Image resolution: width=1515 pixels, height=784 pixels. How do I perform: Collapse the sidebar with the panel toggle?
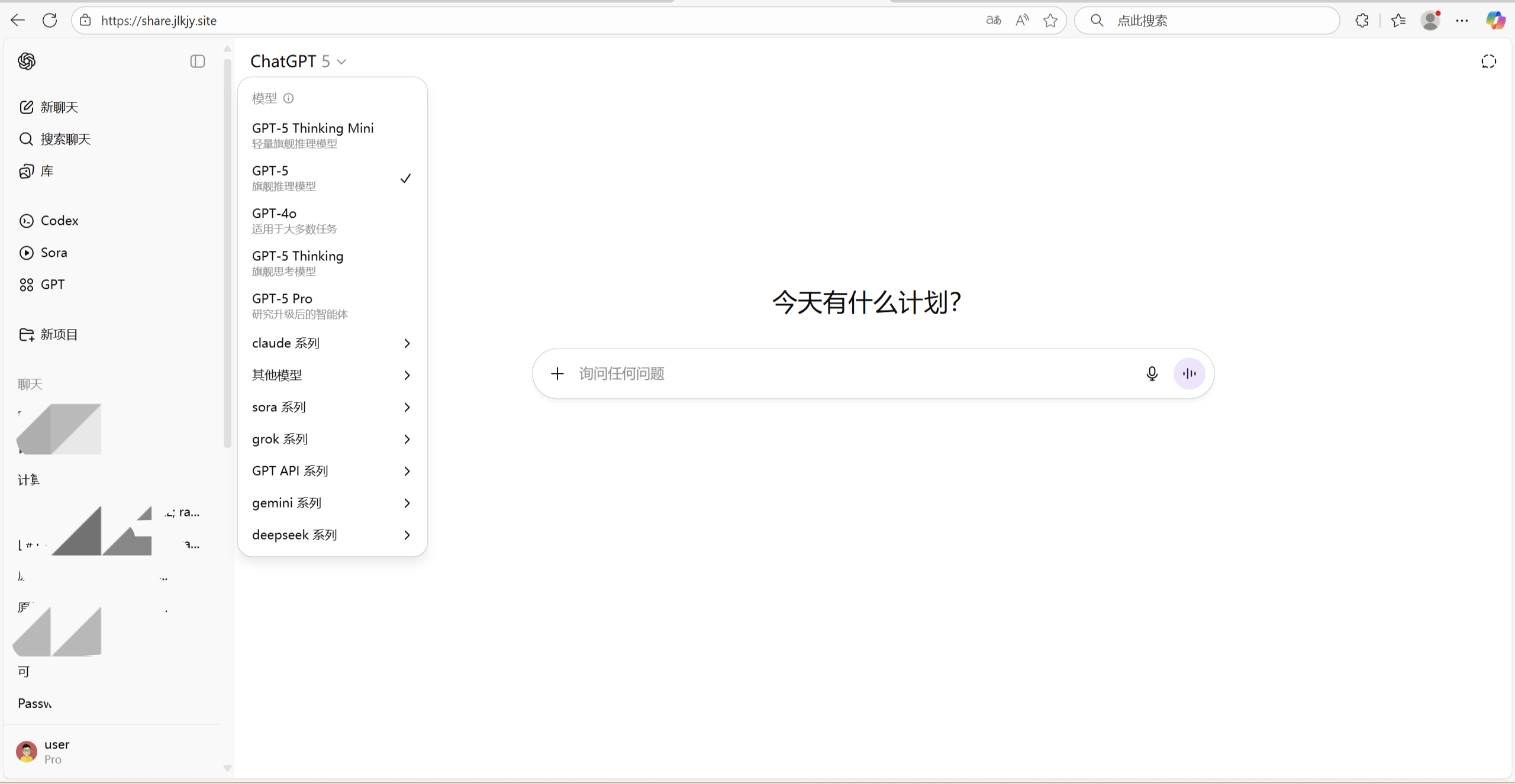197,61
